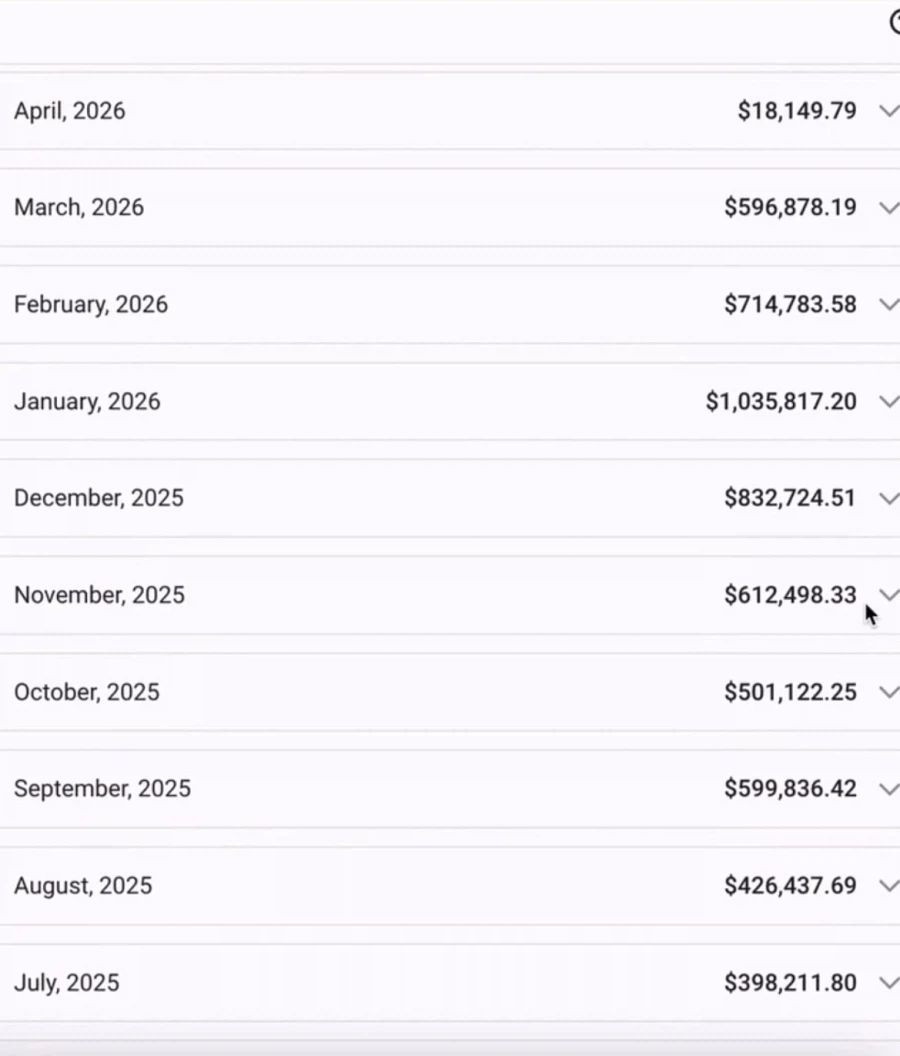Click the "January, 2026" row label
This screenshot has width=900, height=1056.
(x=87, y=402)
